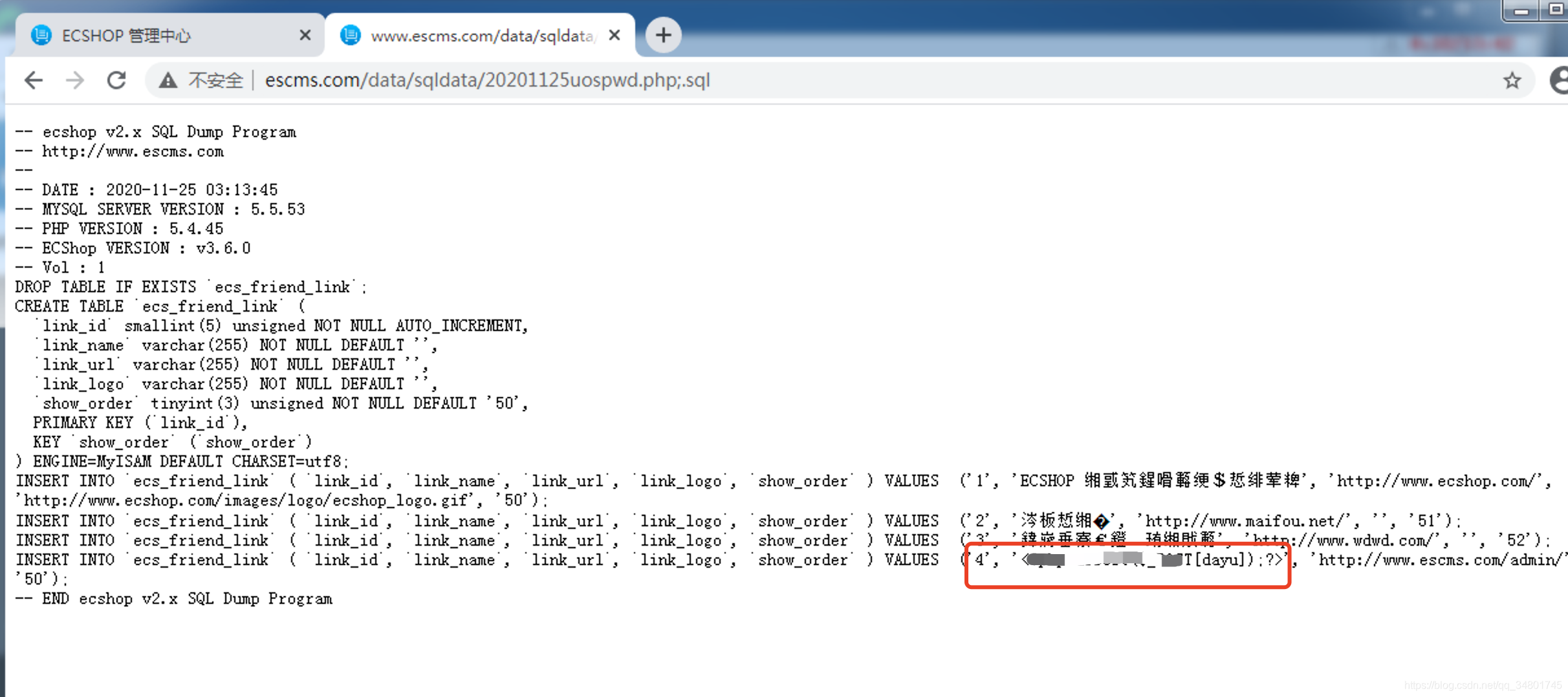Click the 'http://www.ecshop.com/' value in first INSERT
The image size is (1568, 697).
[1439, 481]
